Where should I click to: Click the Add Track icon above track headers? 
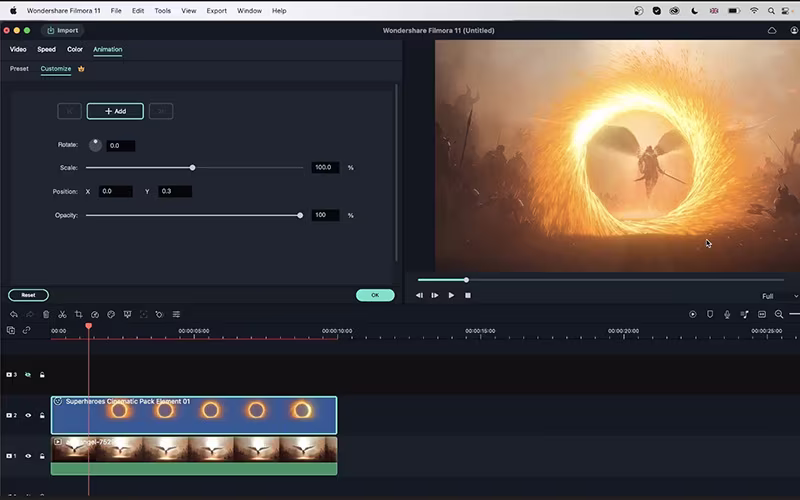pos(11,330)
